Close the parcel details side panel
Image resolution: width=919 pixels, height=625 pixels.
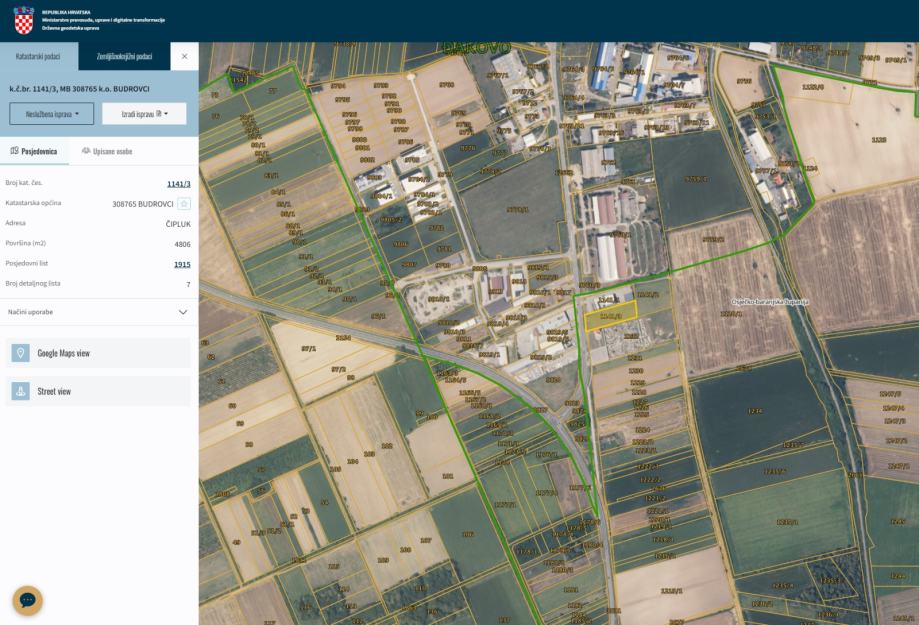[184, 56]
